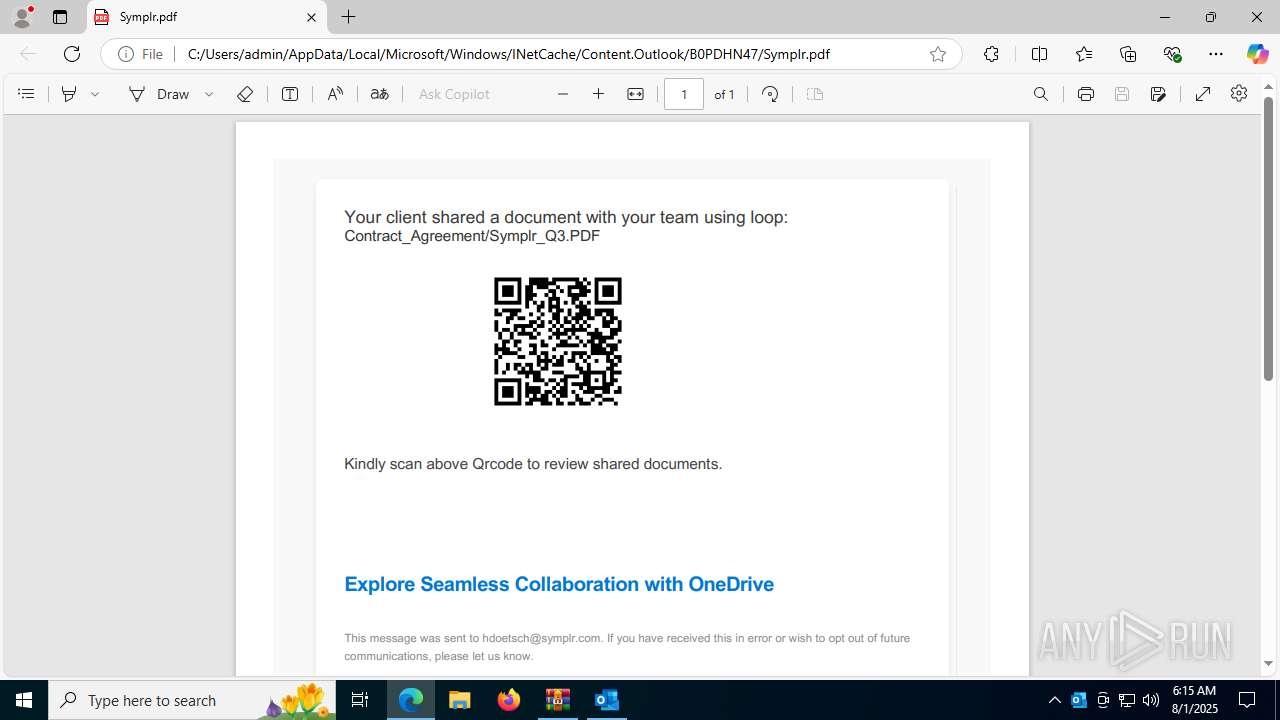Open Find in PDF search
The height and width of the screenshot is (720, 1280).
pyautogui.click(x=1041, y=94)
